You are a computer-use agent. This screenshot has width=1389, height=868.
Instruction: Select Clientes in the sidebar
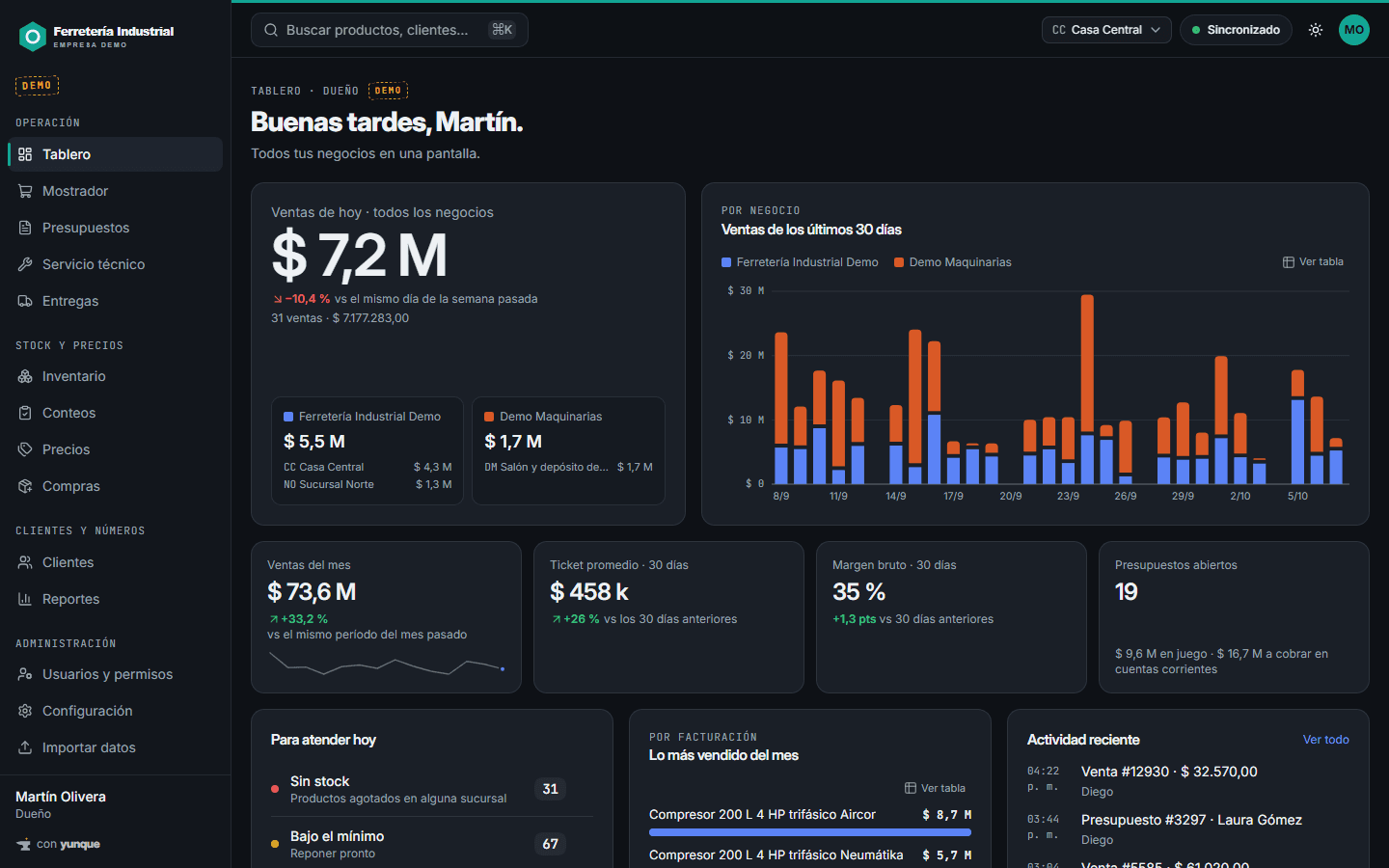115,562
